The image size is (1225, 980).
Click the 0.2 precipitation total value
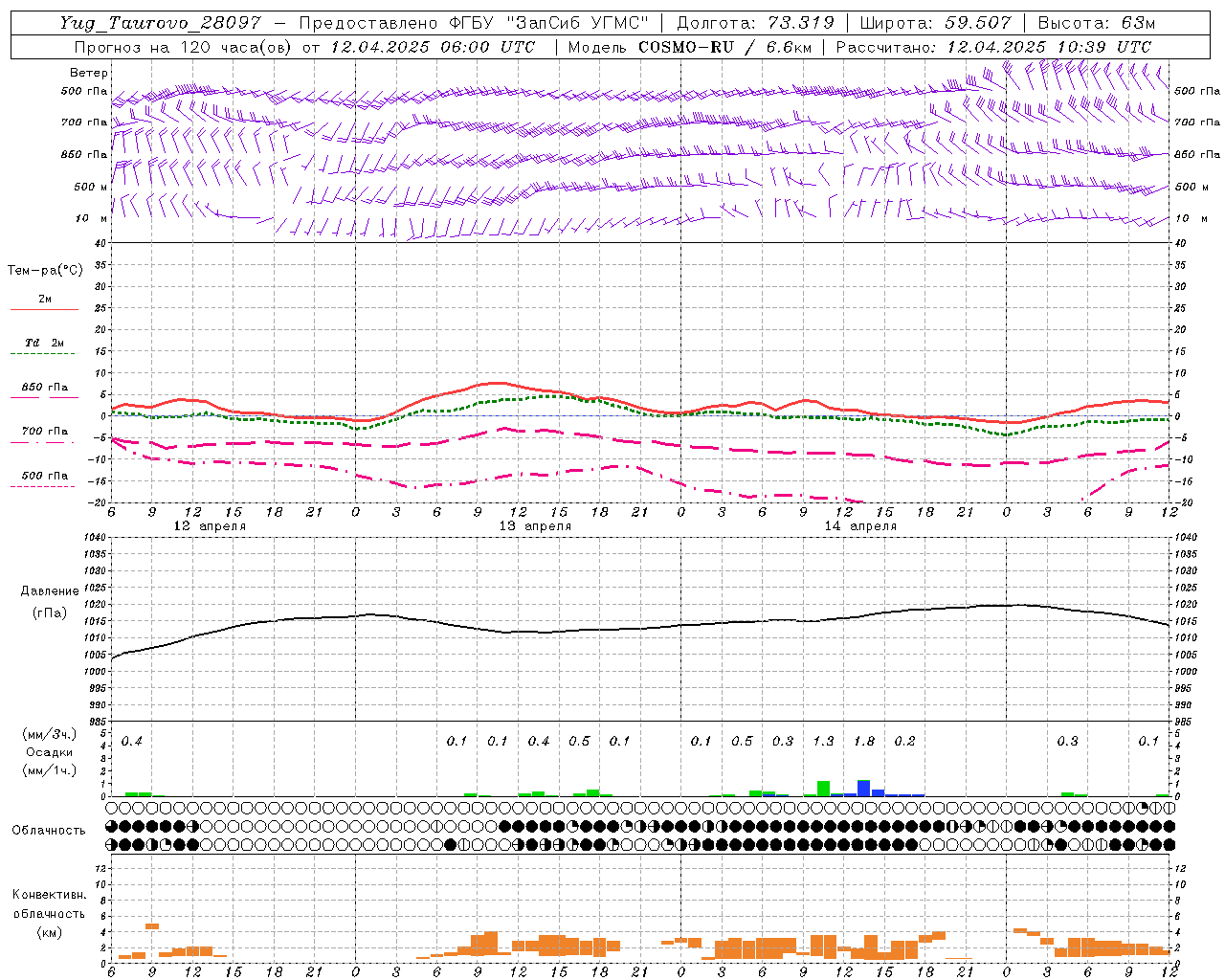pos(904,742)
